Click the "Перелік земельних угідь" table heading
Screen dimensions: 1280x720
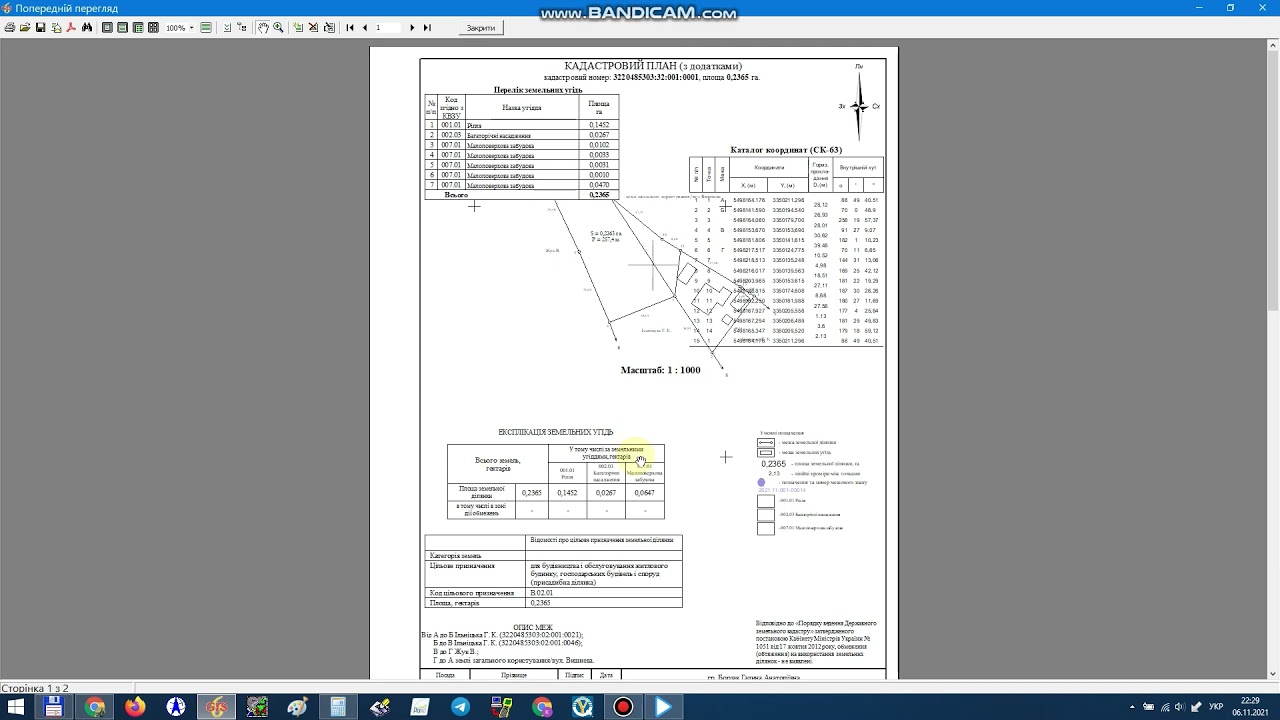[x=538, y=90]
